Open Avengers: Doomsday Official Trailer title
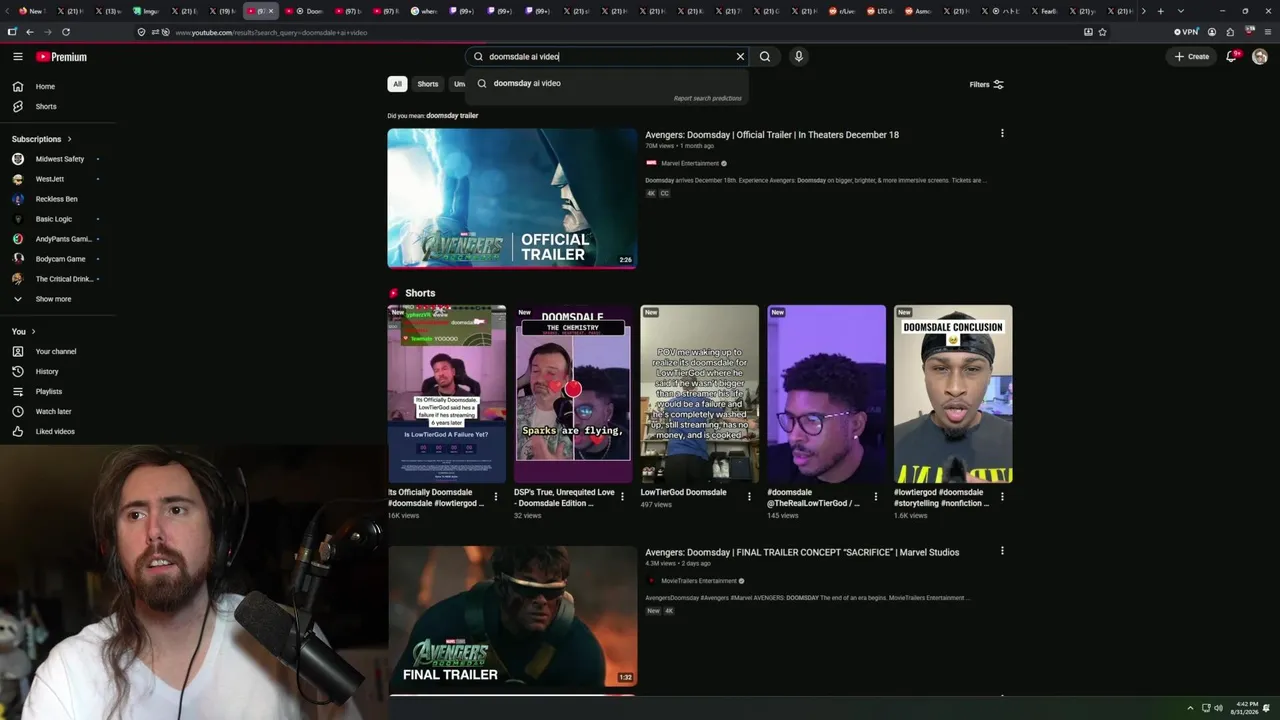1280x720 pixels. 772,135
